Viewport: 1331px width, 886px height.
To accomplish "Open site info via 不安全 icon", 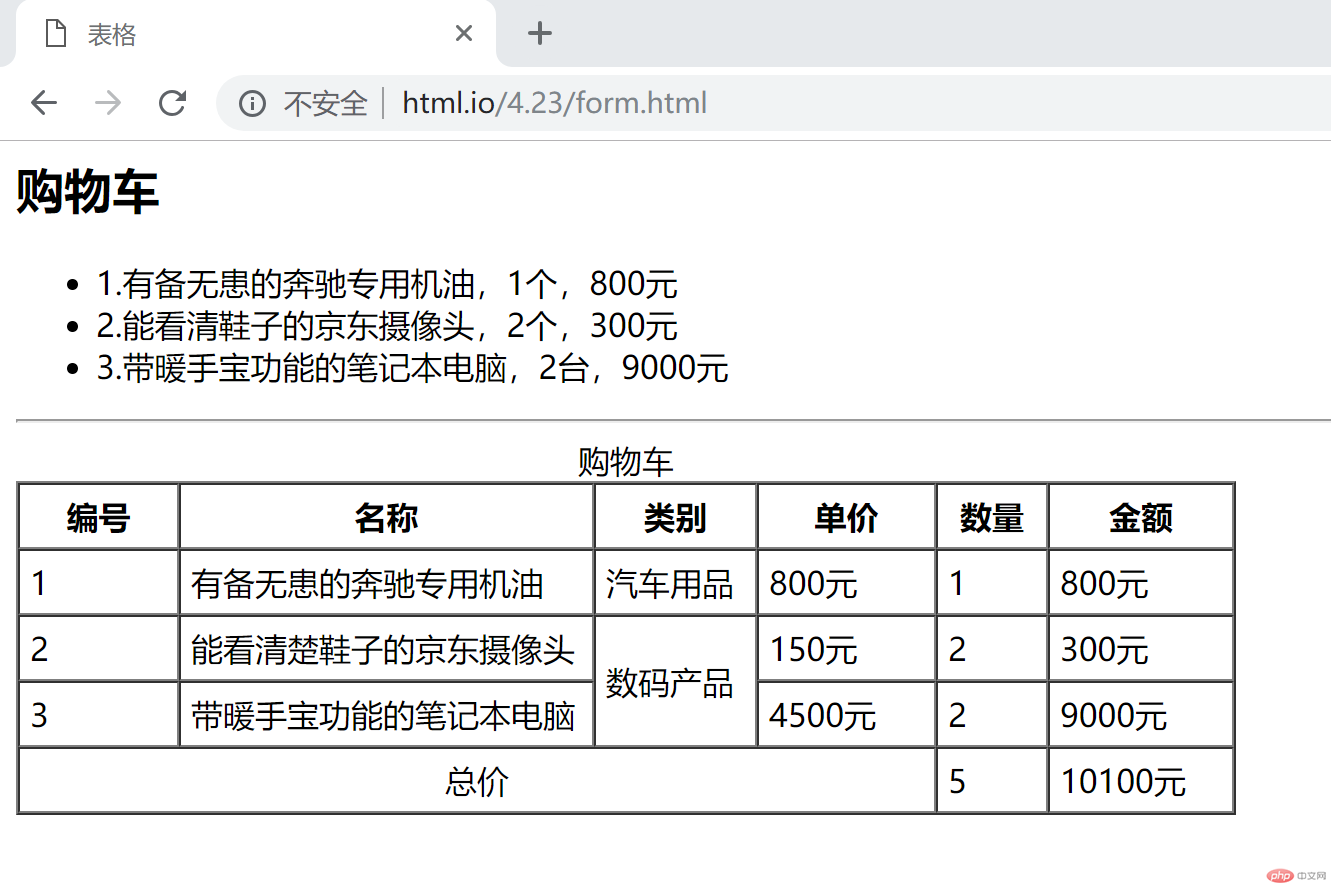I will tap(252, 103).
